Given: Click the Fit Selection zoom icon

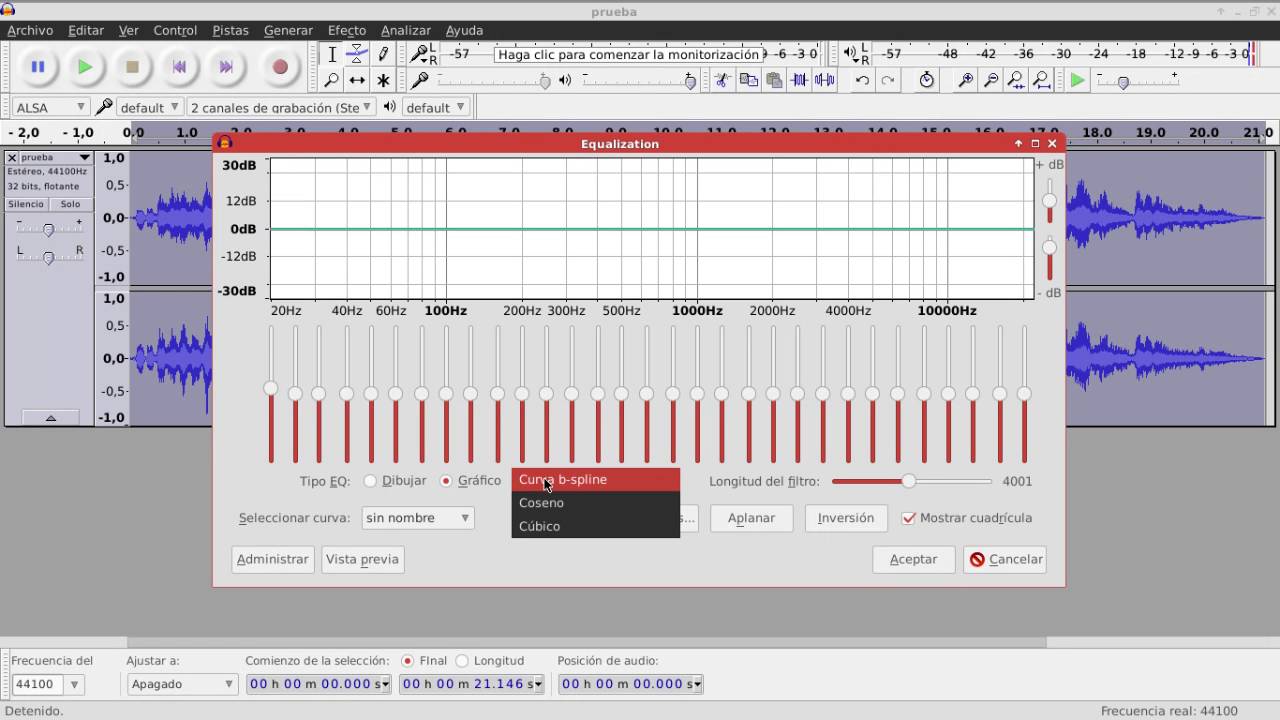Looking at the screenshot, I should click(x=1016, y=80).
